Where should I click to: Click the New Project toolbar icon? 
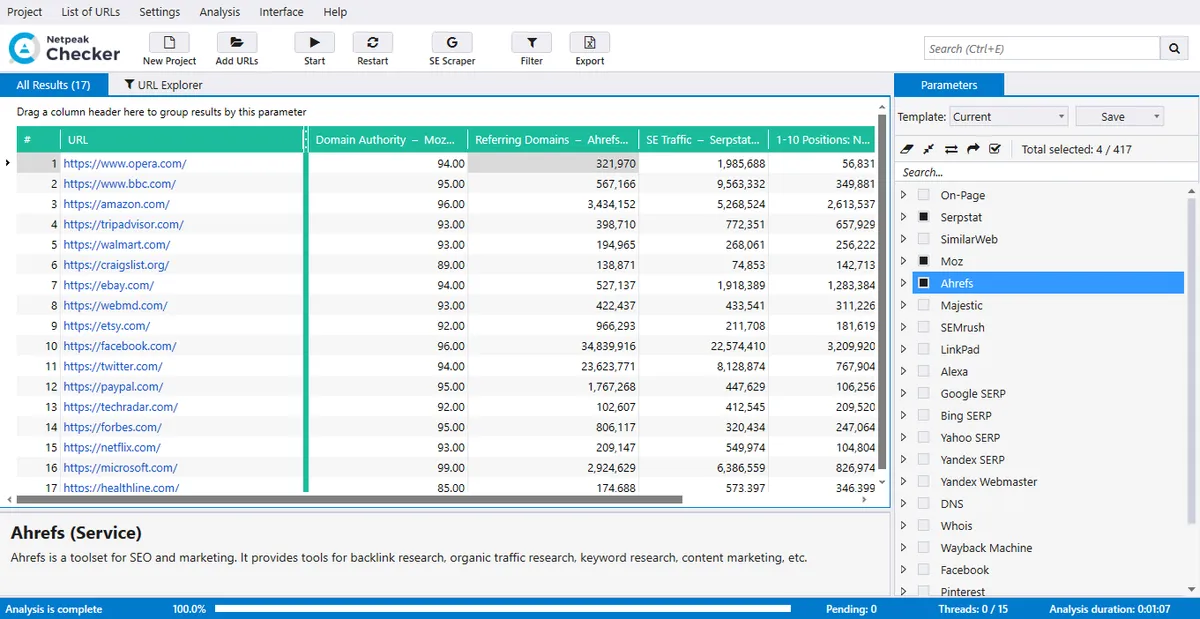(169, 43)
